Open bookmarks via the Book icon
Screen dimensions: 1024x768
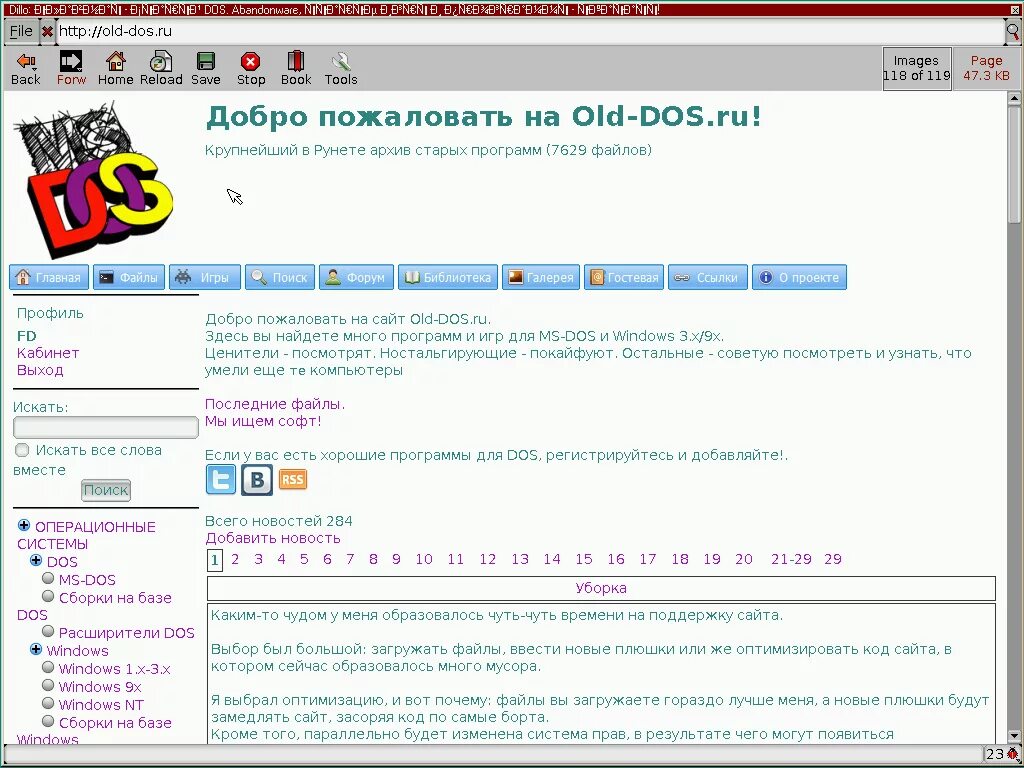point(296,68)
